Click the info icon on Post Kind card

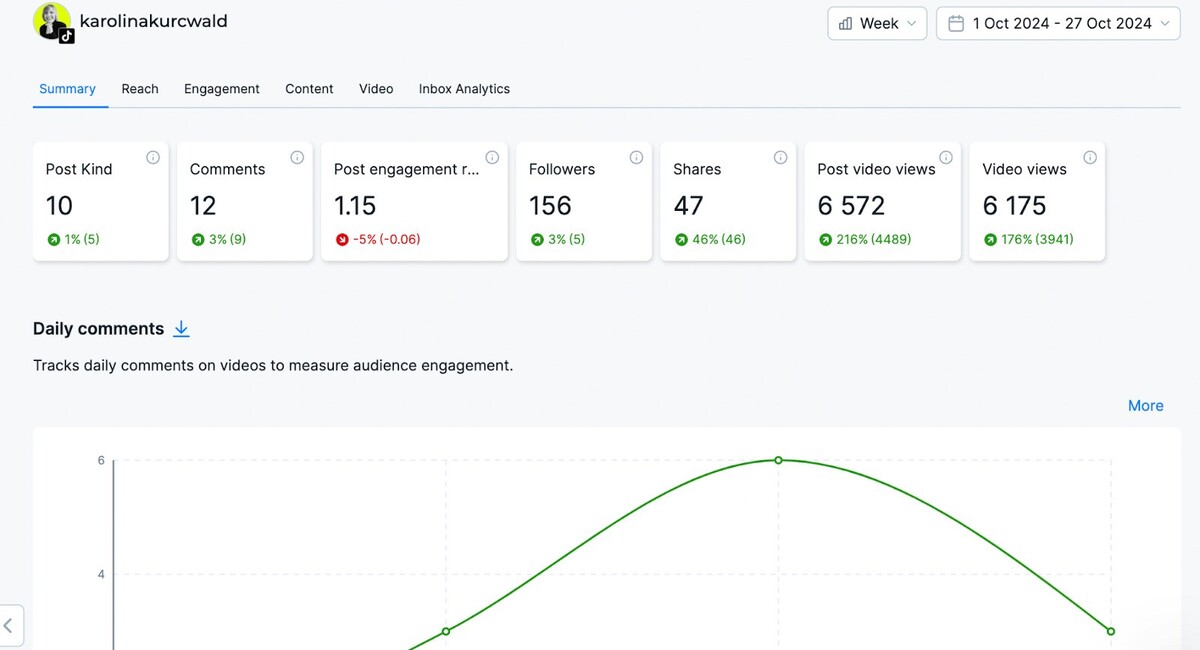click(x=153, y=157)
